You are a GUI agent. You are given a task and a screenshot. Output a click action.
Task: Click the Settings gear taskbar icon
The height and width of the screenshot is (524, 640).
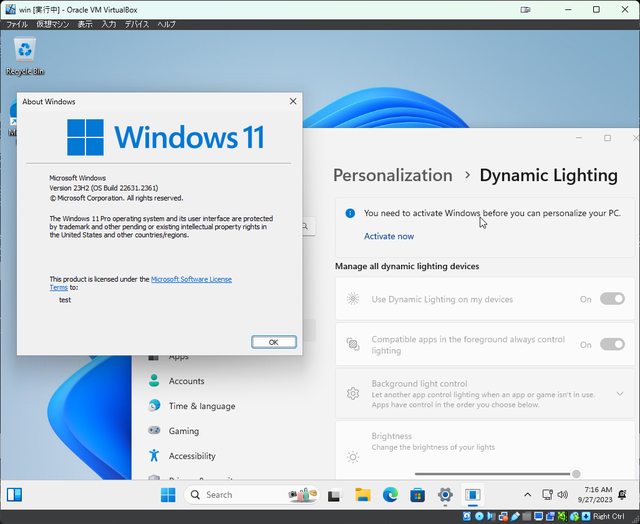[x=445, y=495]
